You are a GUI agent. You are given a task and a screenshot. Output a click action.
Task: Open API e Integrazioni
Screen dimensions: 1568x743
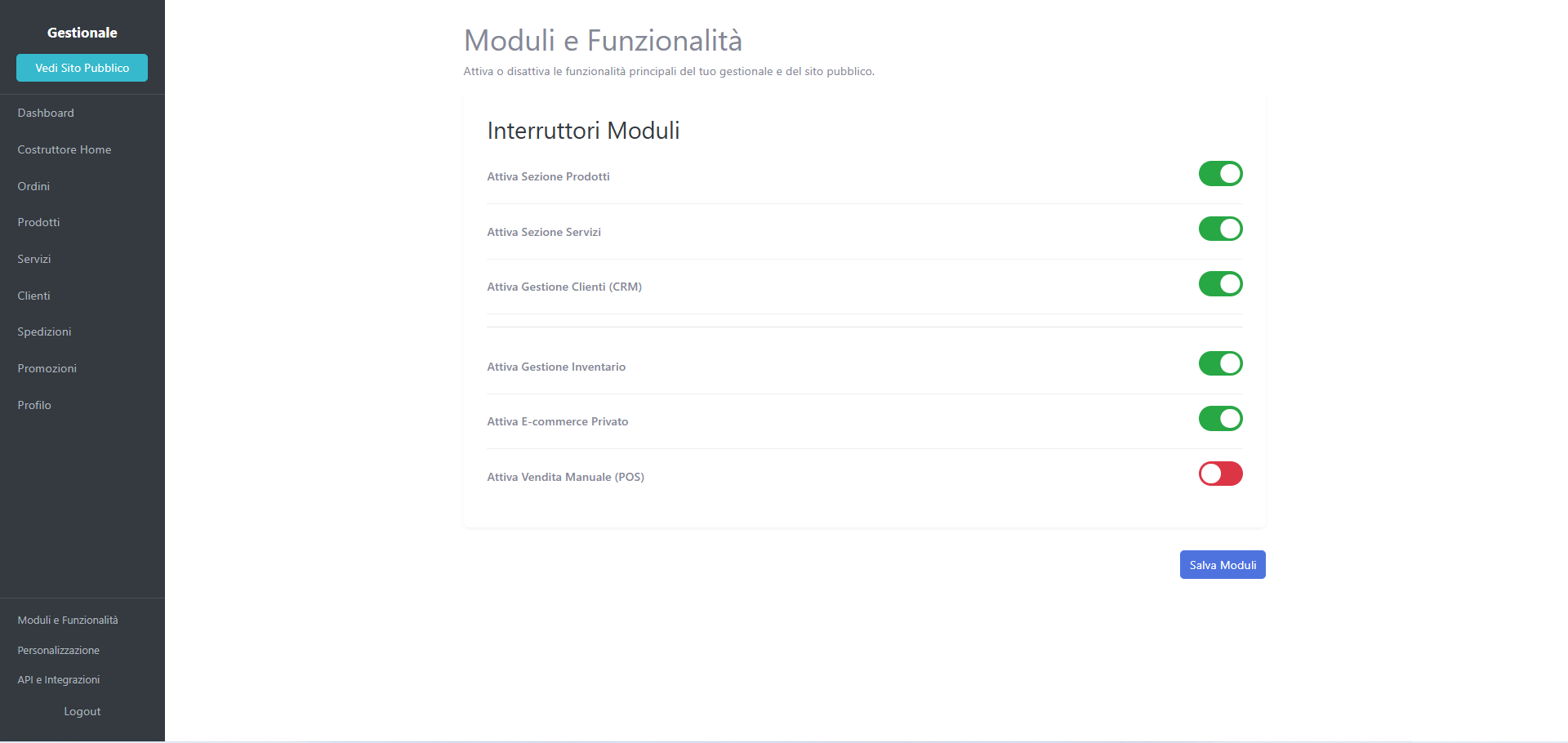[59, 679]
